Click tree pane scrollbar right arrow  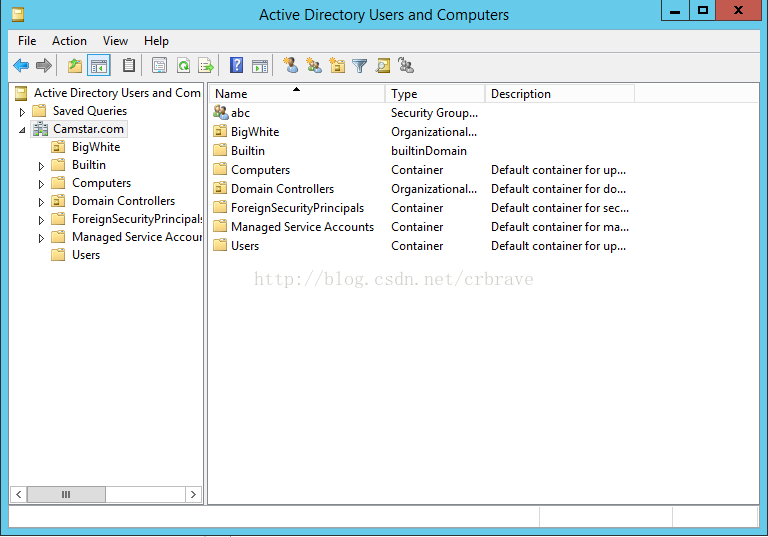tap(193, 494)
